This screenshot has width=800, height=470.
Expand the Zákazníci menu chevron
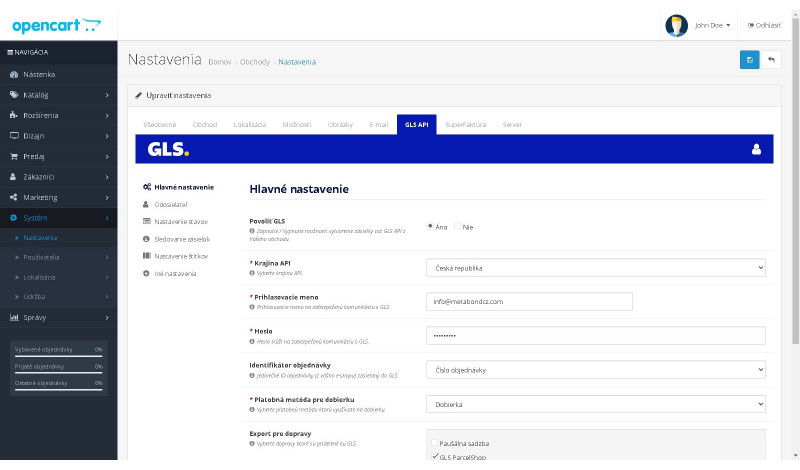tap(107, 177)
